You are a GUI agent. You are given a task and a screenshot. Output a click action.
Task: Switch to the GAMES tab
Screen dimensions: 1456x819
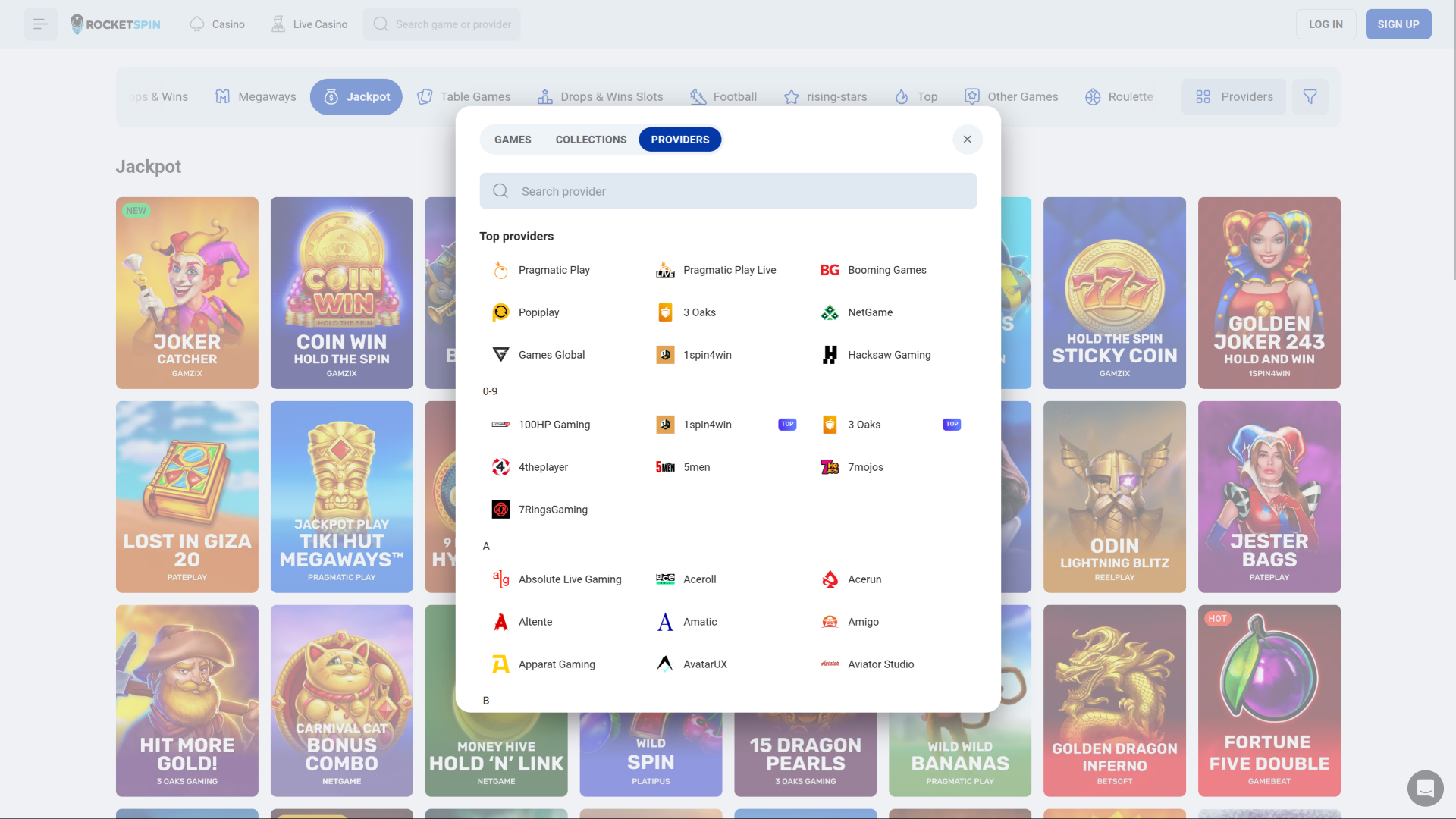[x=512, y=139]
